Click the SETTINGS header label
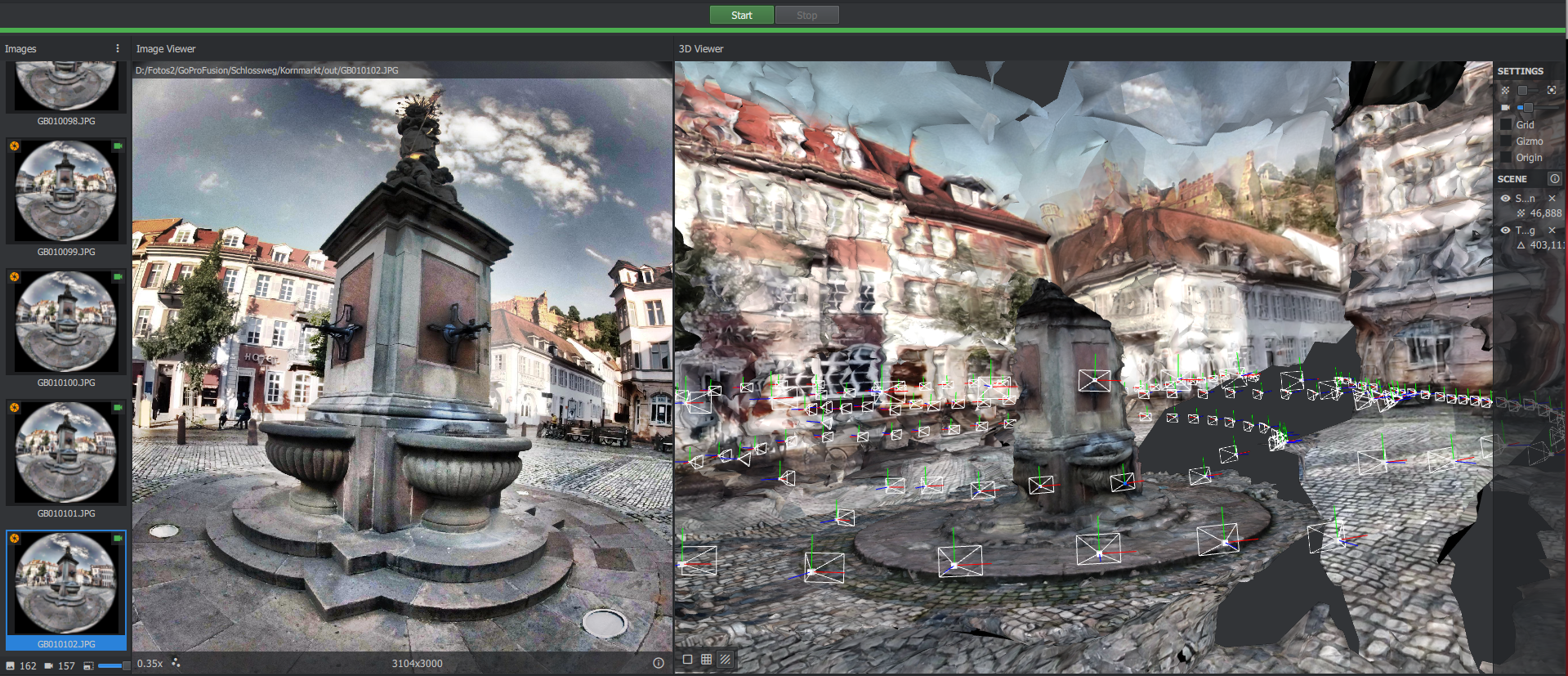Viewport: 1568px width, 676px height. (x=1521, y=71)
